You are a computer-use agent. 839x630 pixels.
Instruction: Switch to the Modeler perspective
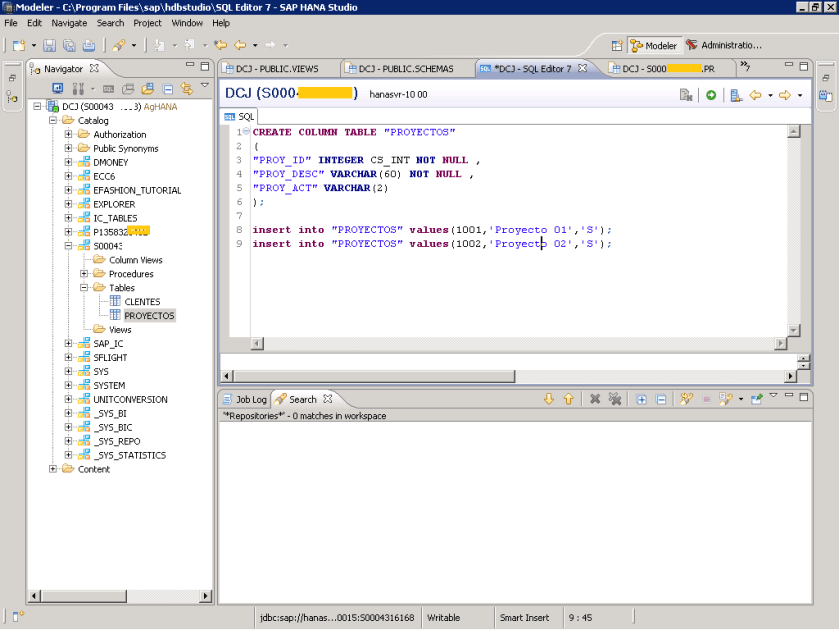coord(653,45)
